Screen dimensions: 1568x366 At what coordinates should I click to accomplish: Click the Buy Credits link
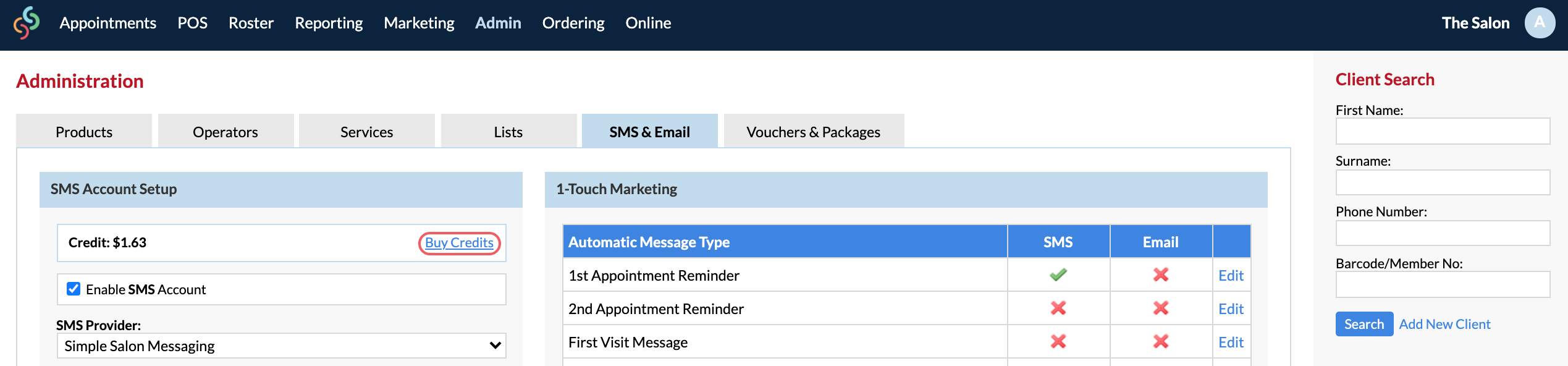coord(459,242)
